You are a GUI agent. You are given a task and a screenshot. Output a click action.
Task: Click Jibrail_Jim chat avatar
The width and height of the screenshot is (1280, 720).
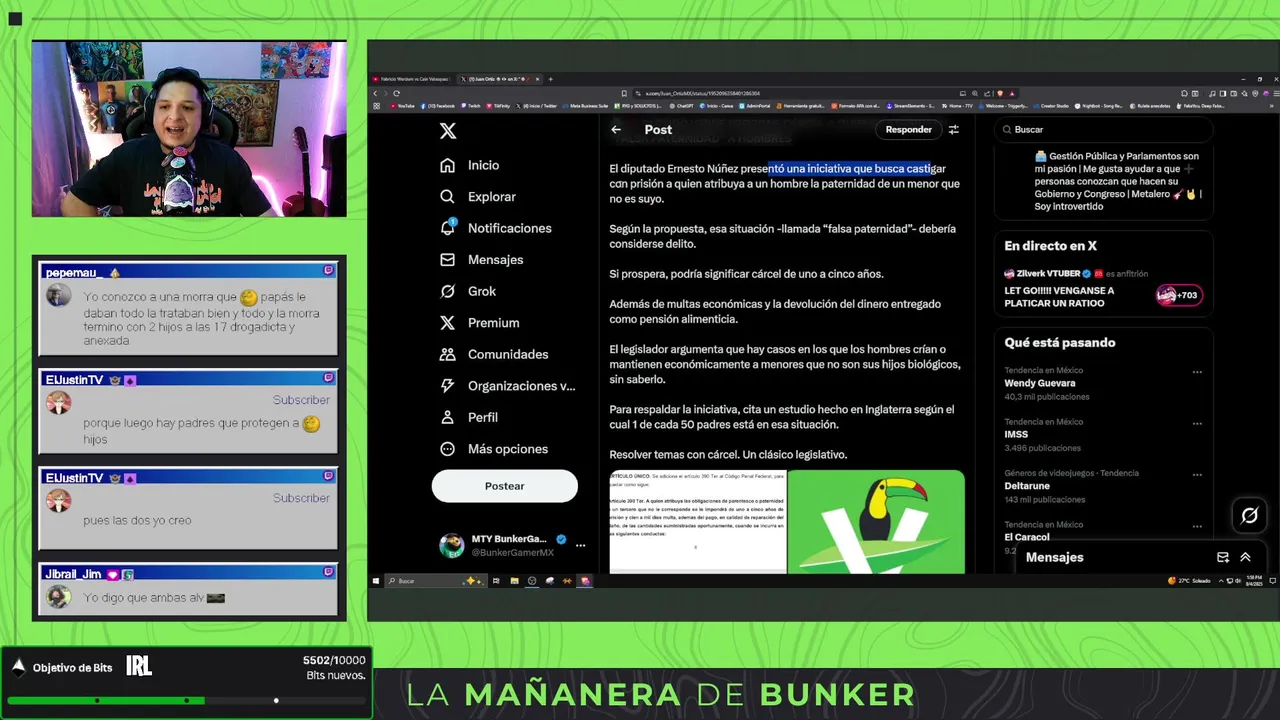tap(59, 597)
